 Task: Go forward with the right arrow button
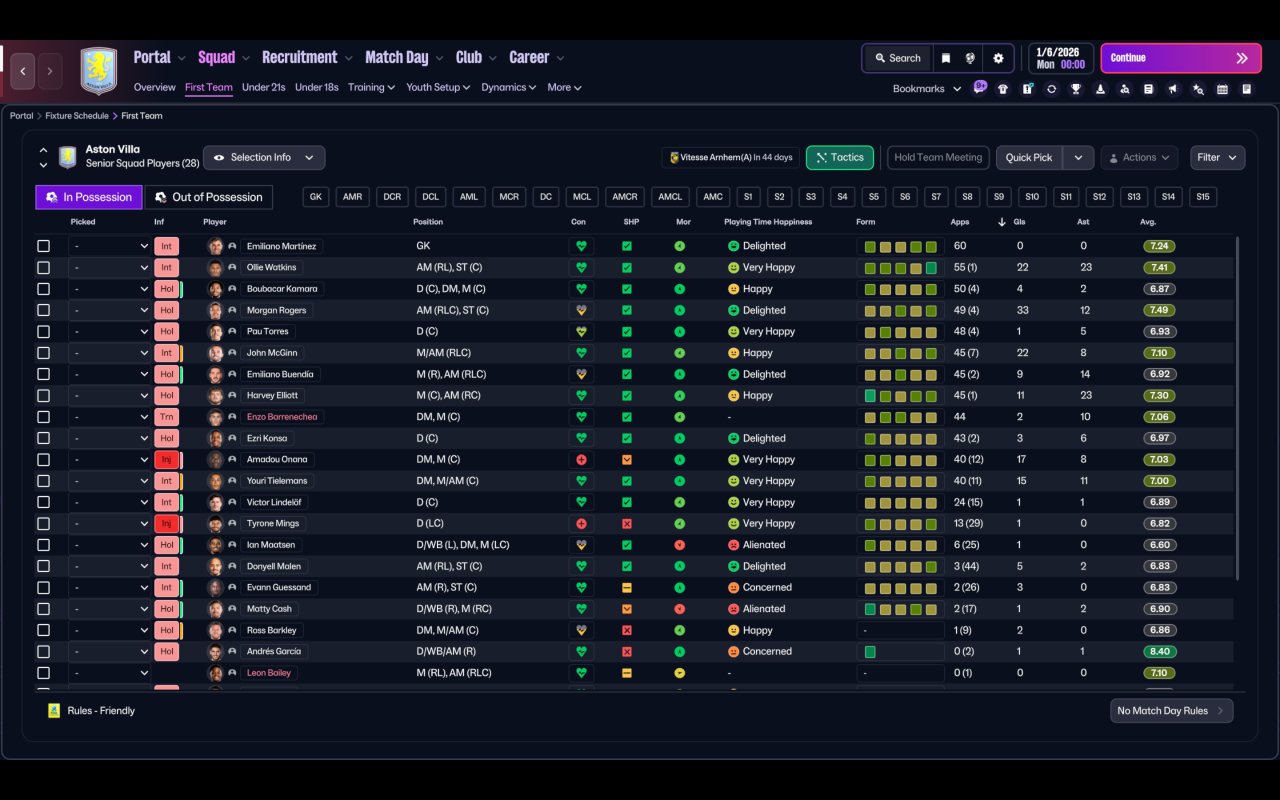pos(49,71)
